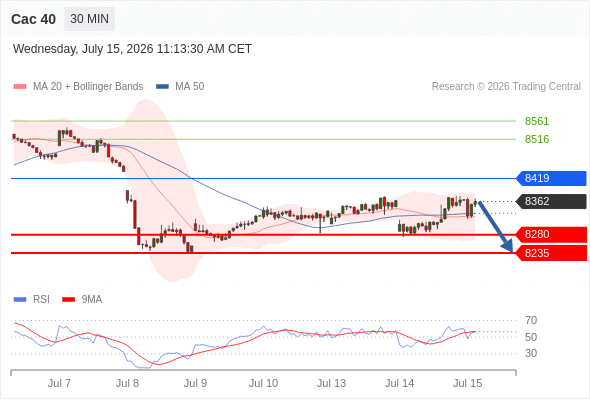
Task: Select the 8419 blue pivot price tag
Action: tap(552, 178)
